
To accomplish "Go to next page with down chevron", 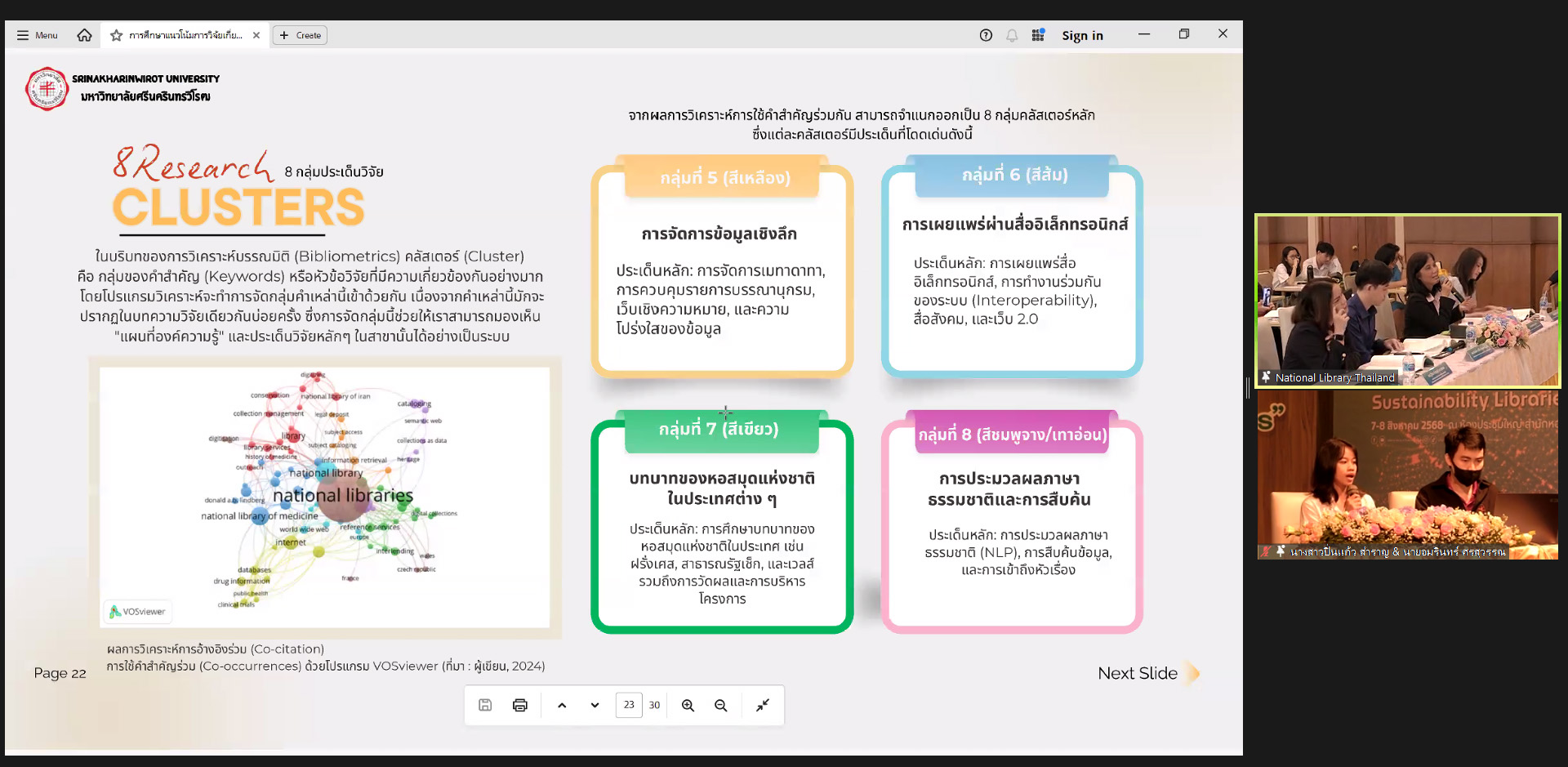I will click(x=595, y=705).
